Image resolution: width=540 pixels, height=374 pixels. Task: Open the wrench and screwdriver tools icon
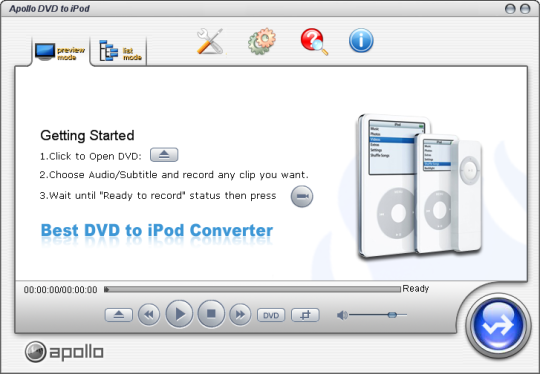(x=210, y=41)
